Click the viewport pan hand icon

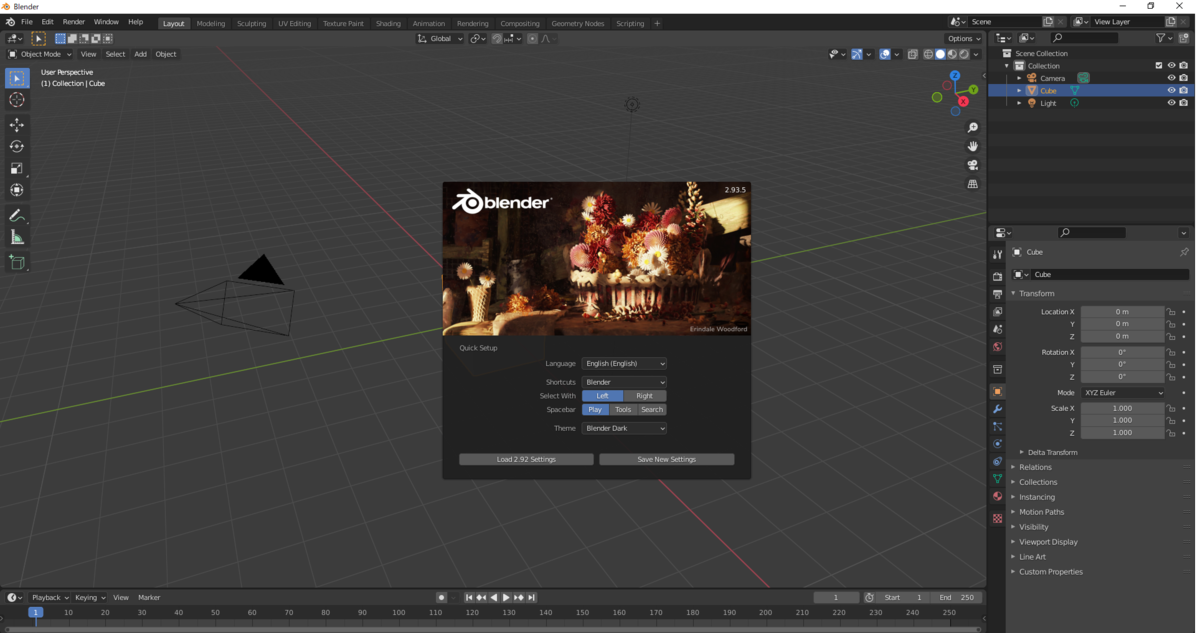tap(973, 147)
